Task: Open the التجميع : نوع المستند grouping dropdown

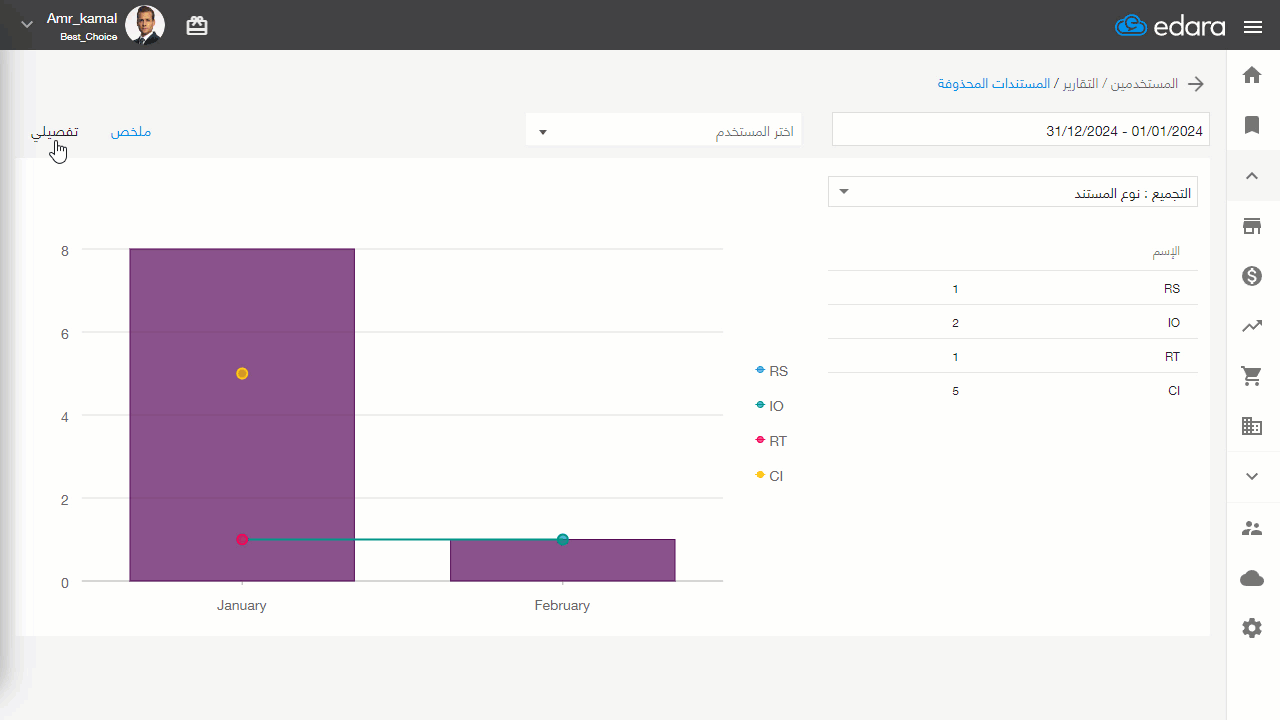Action: point(1013,193)
